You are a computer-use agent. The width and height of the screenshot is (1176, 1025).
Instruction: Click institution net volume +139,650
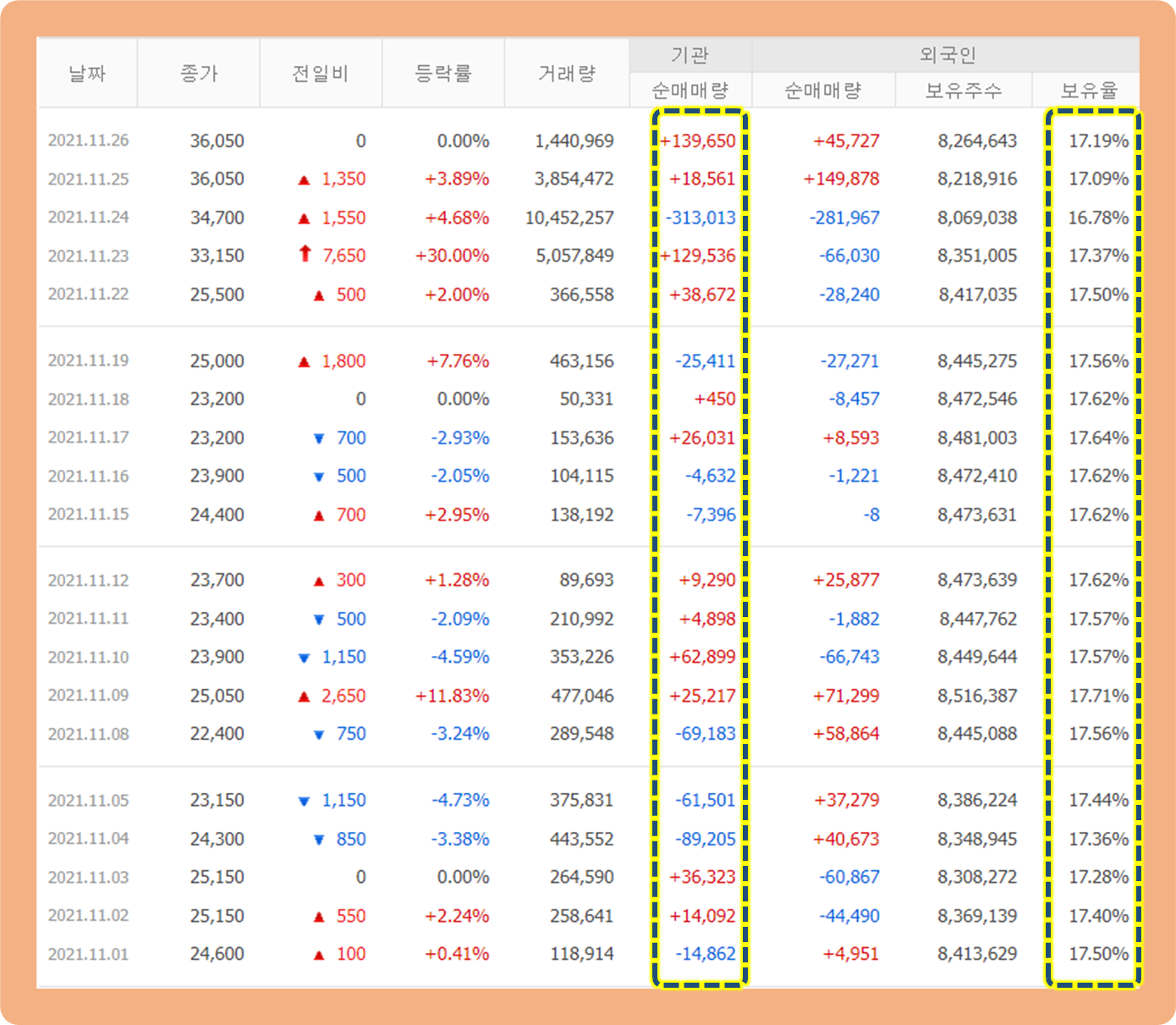click(x=698, y=141)
